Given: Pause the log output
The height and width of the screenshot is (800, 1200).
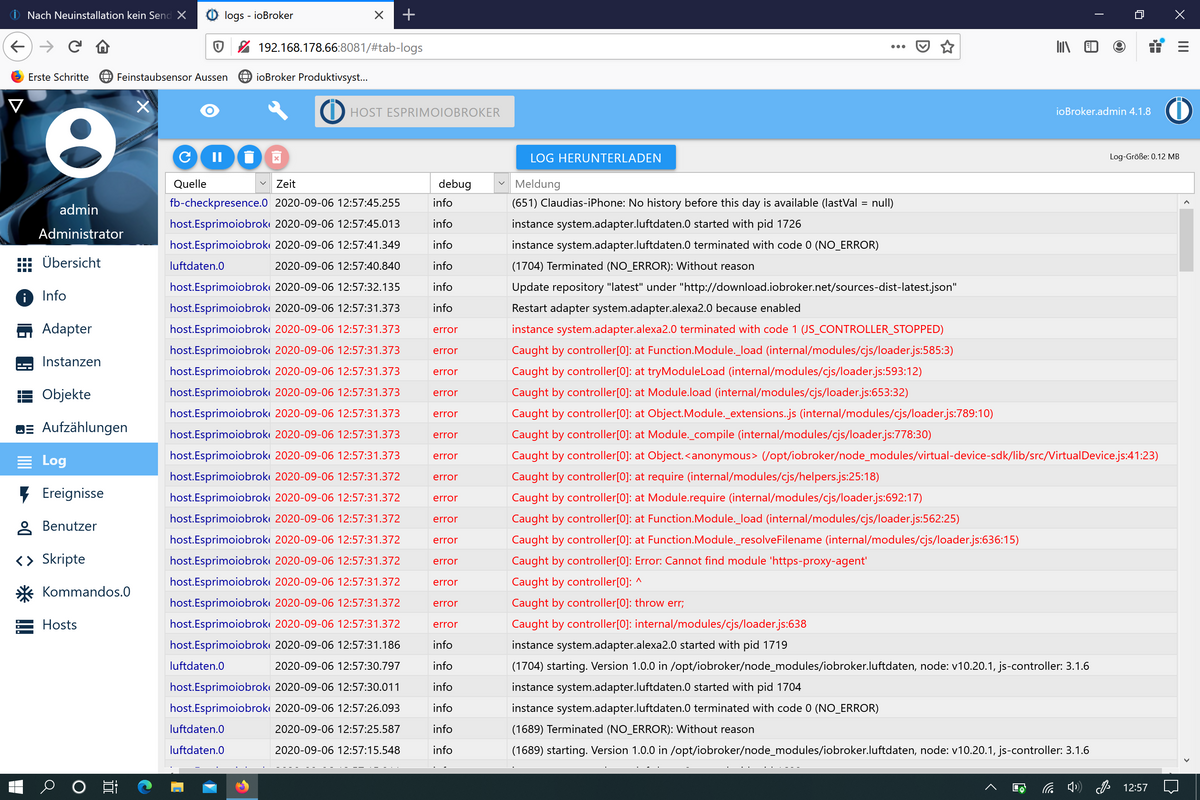Looking at the screenshot, I should click(x=217, y=157).
